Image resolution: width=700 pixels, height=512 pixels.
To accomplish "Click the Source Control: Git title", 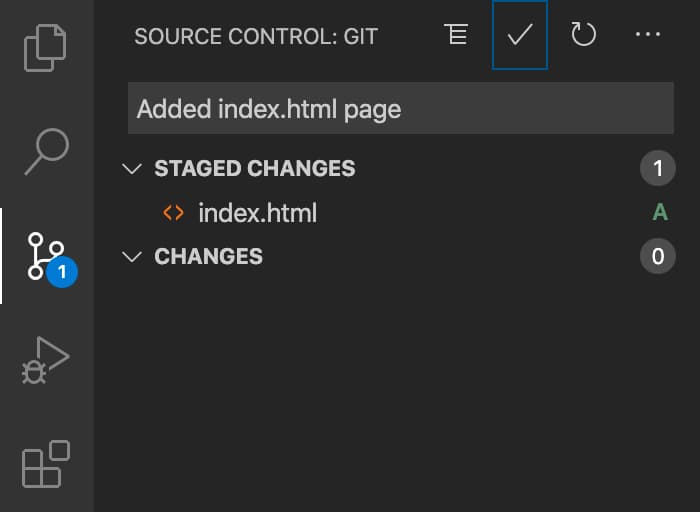I will (x=256, y=36).
